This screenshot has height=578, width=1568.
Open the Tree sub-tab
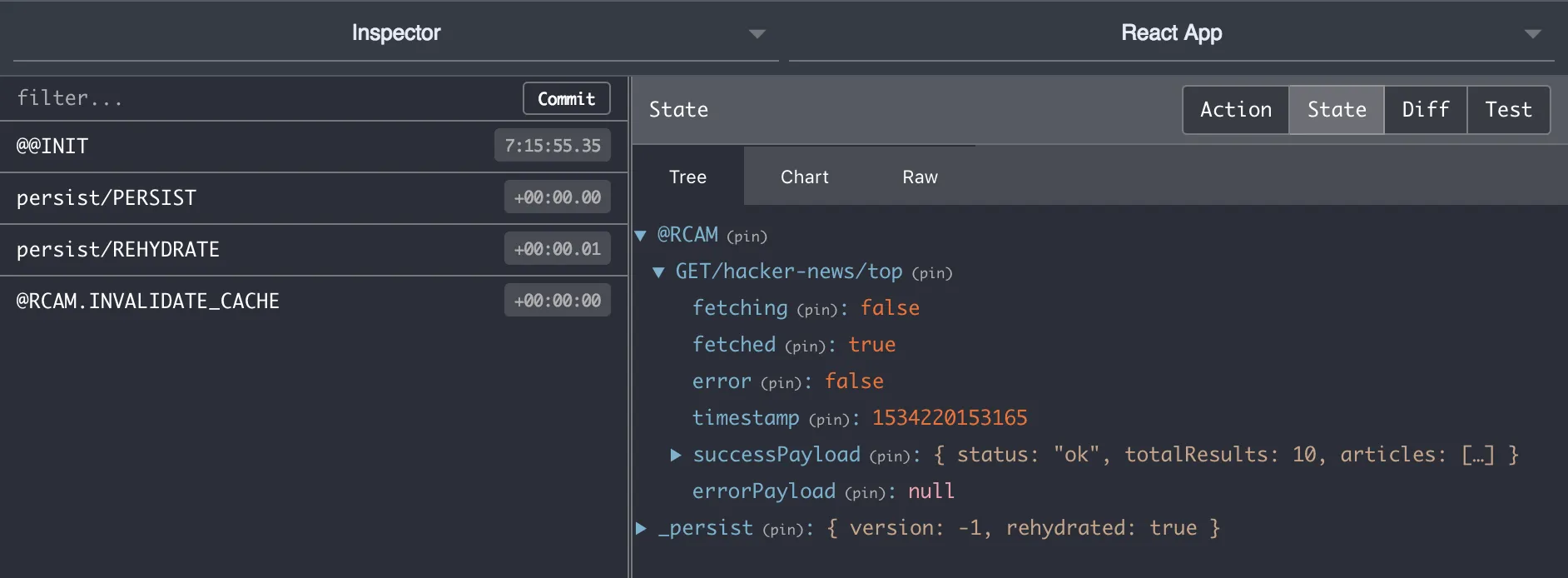[687, 177]
